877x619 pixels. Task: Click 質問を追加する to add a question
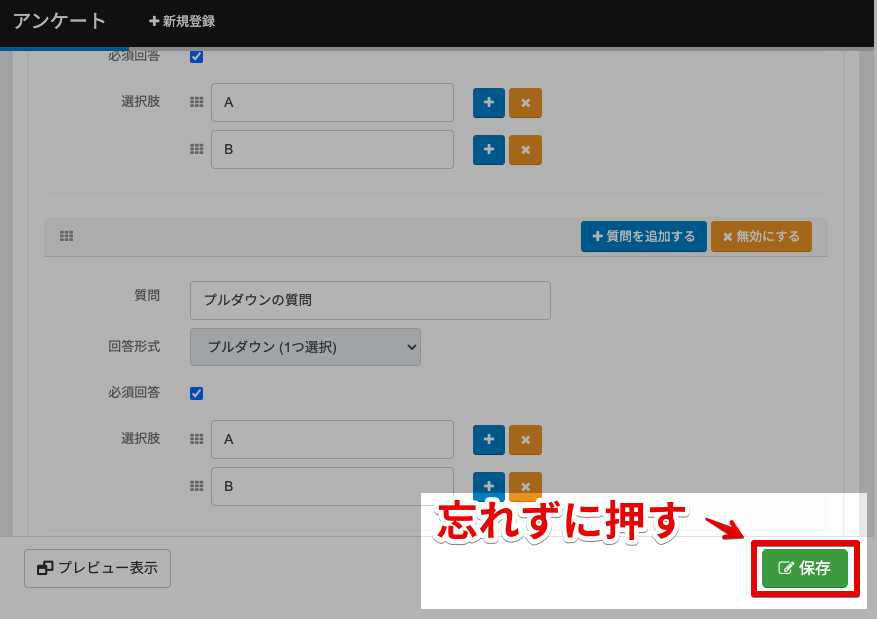click(643, 236)
